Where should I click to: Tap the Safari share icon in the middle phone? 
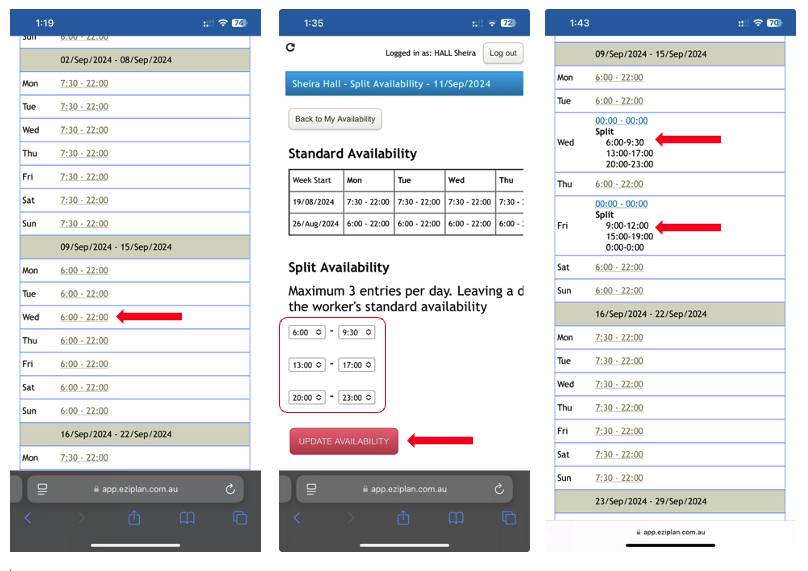(403, 517)
